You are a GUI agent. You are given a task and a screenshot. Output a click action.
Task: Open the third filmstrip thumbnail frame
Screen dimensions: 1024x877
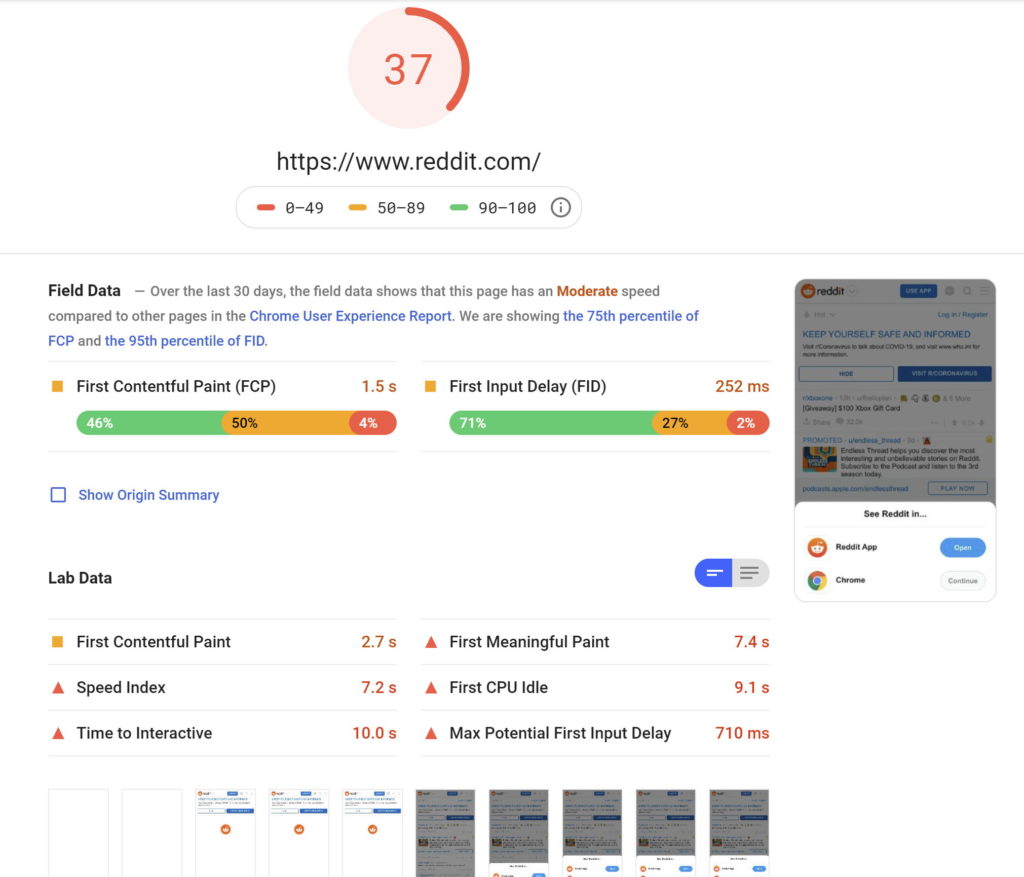tap(225, 833)
